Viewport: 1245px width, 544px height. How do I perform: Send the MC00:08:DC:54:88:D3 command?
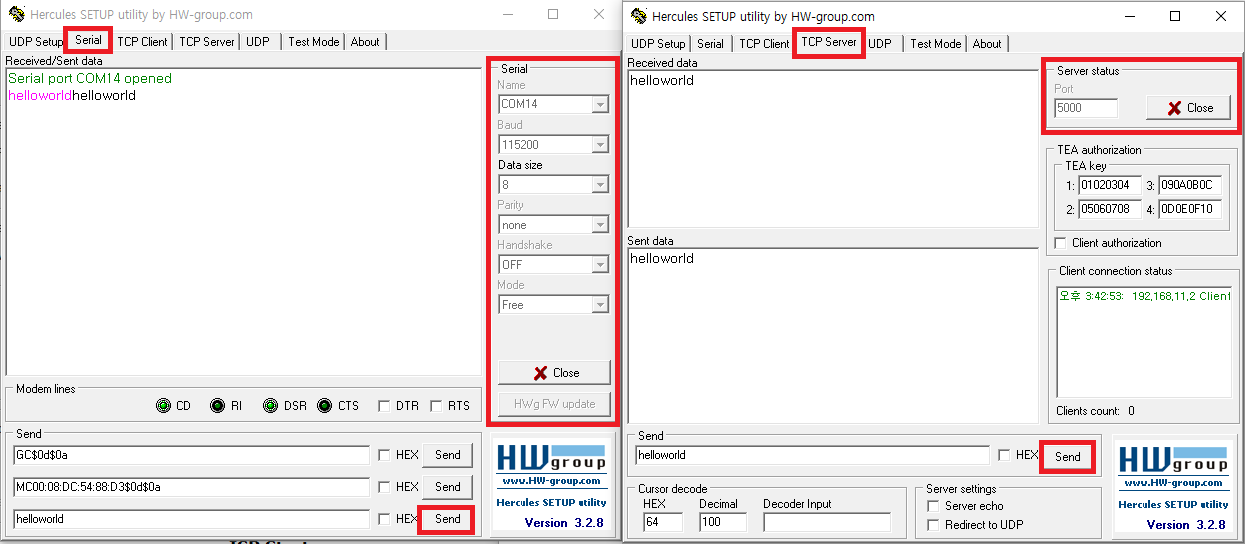(447, 487)
